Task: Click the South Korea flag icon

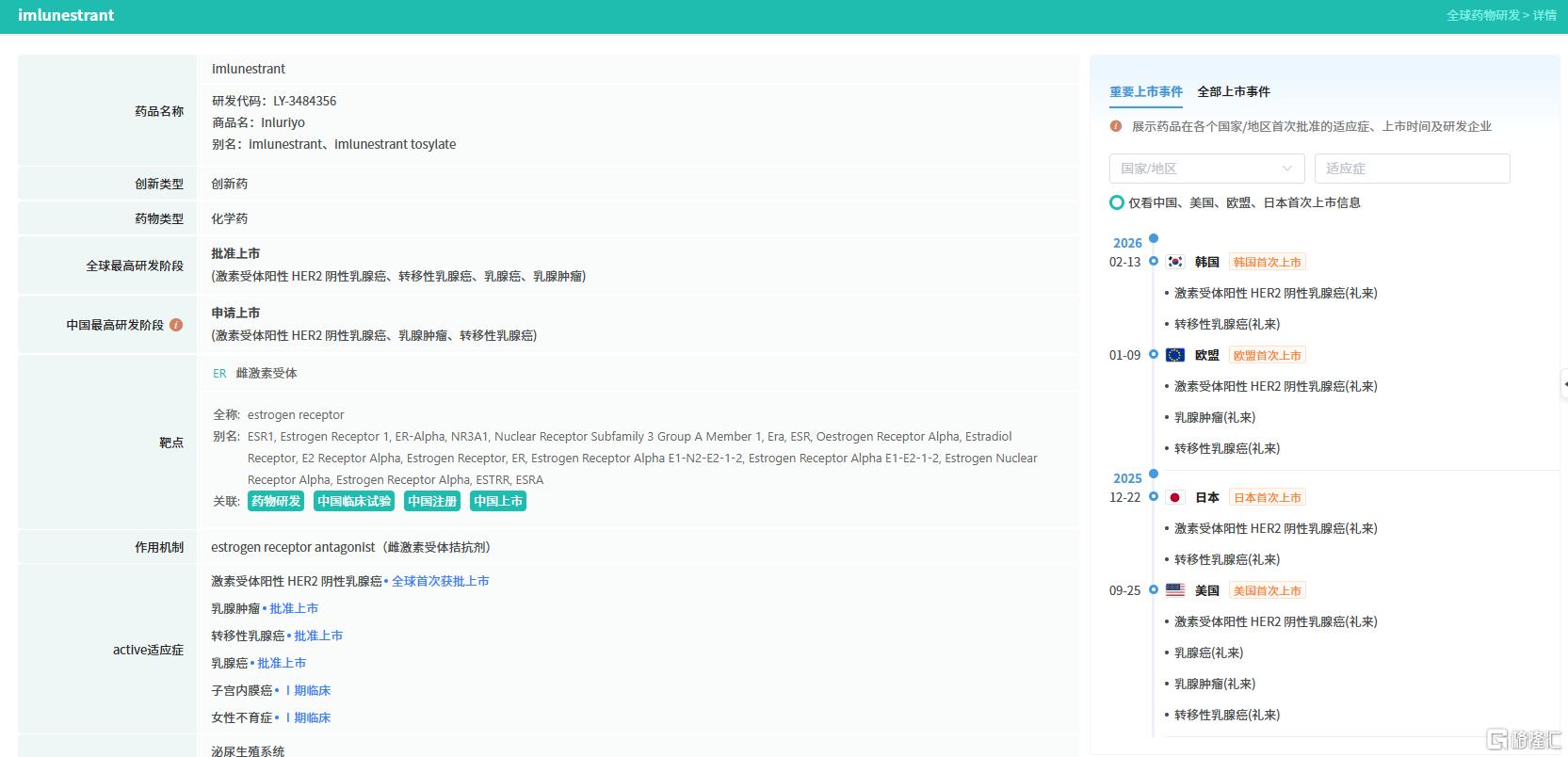Action: point(1175,262)
